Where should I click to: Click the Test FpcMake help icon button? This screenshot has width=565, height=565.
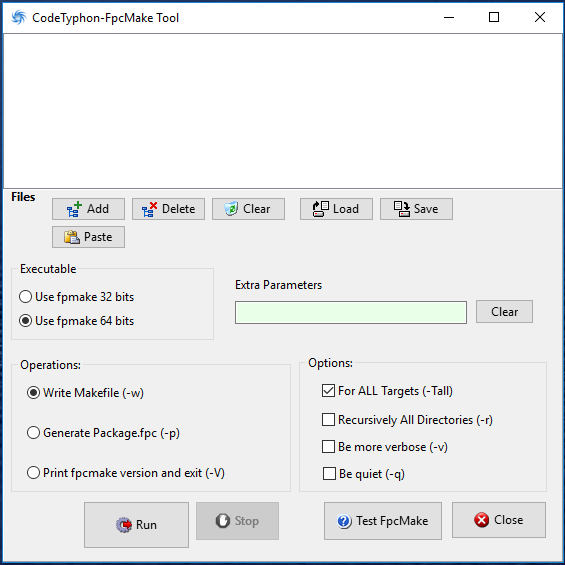[383, 521]
